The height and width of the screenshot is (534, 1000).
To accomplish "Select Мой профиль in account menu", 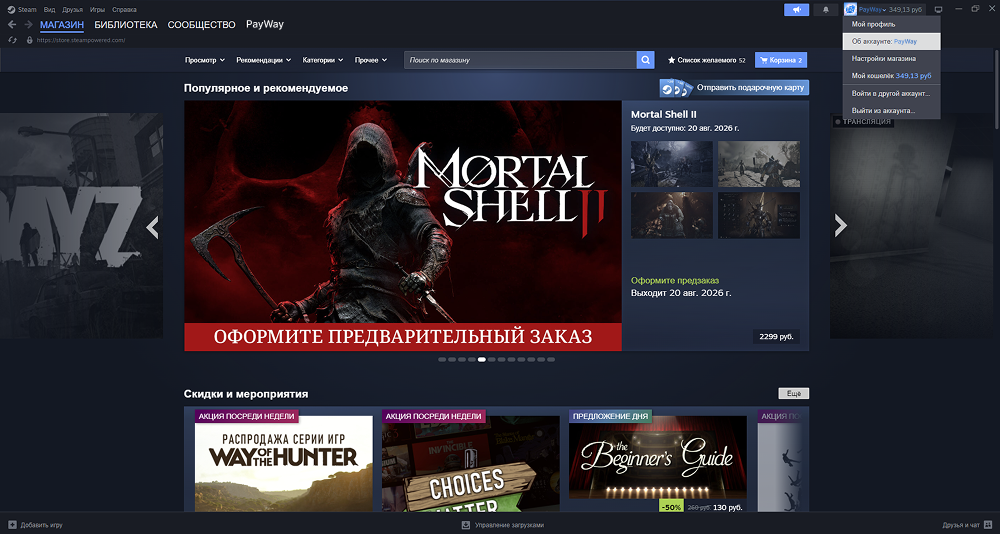I will coord(892,24).
